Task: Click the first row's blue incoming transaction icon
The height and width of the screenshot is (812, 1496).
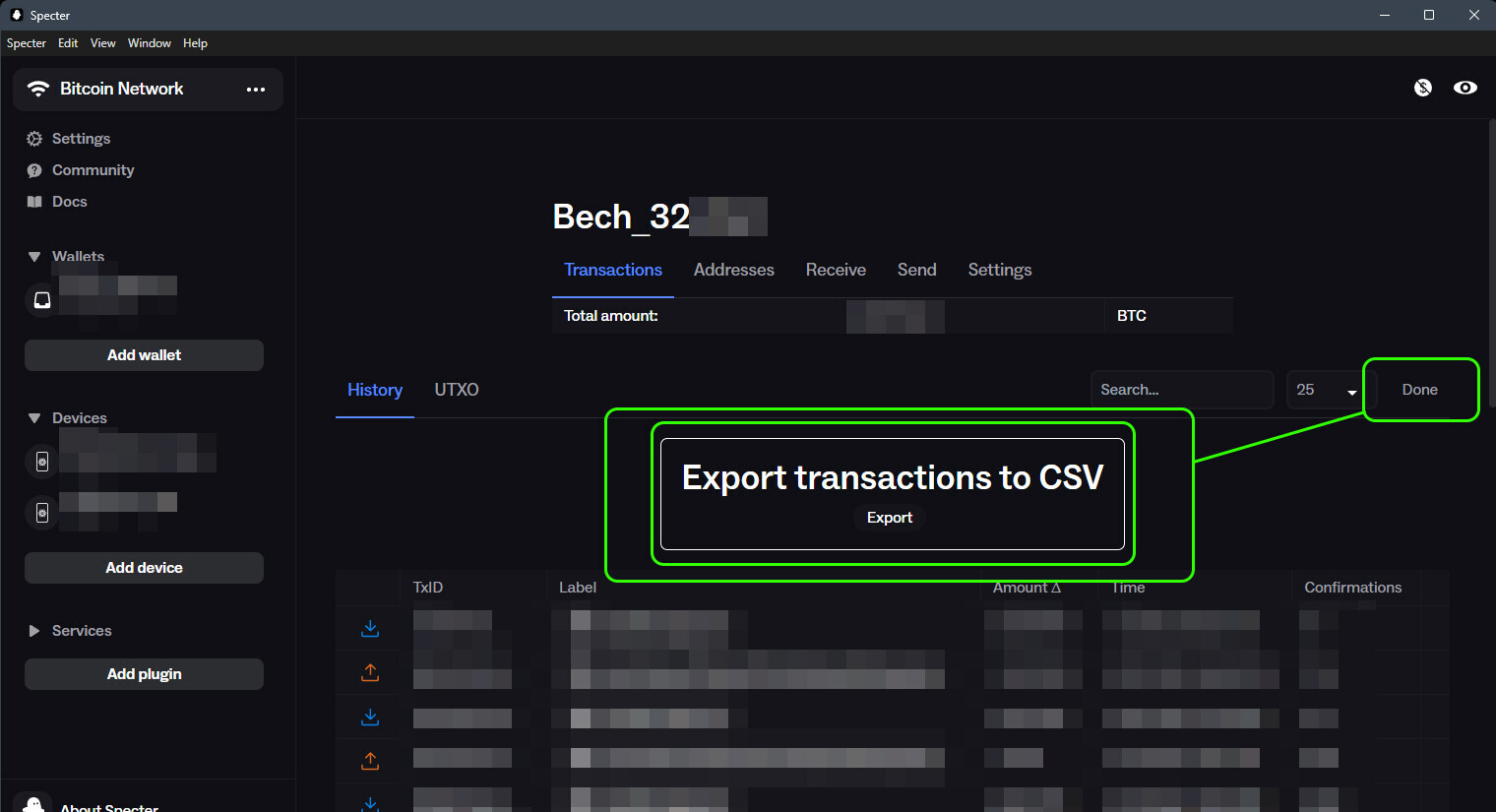Action: [370, 628]
